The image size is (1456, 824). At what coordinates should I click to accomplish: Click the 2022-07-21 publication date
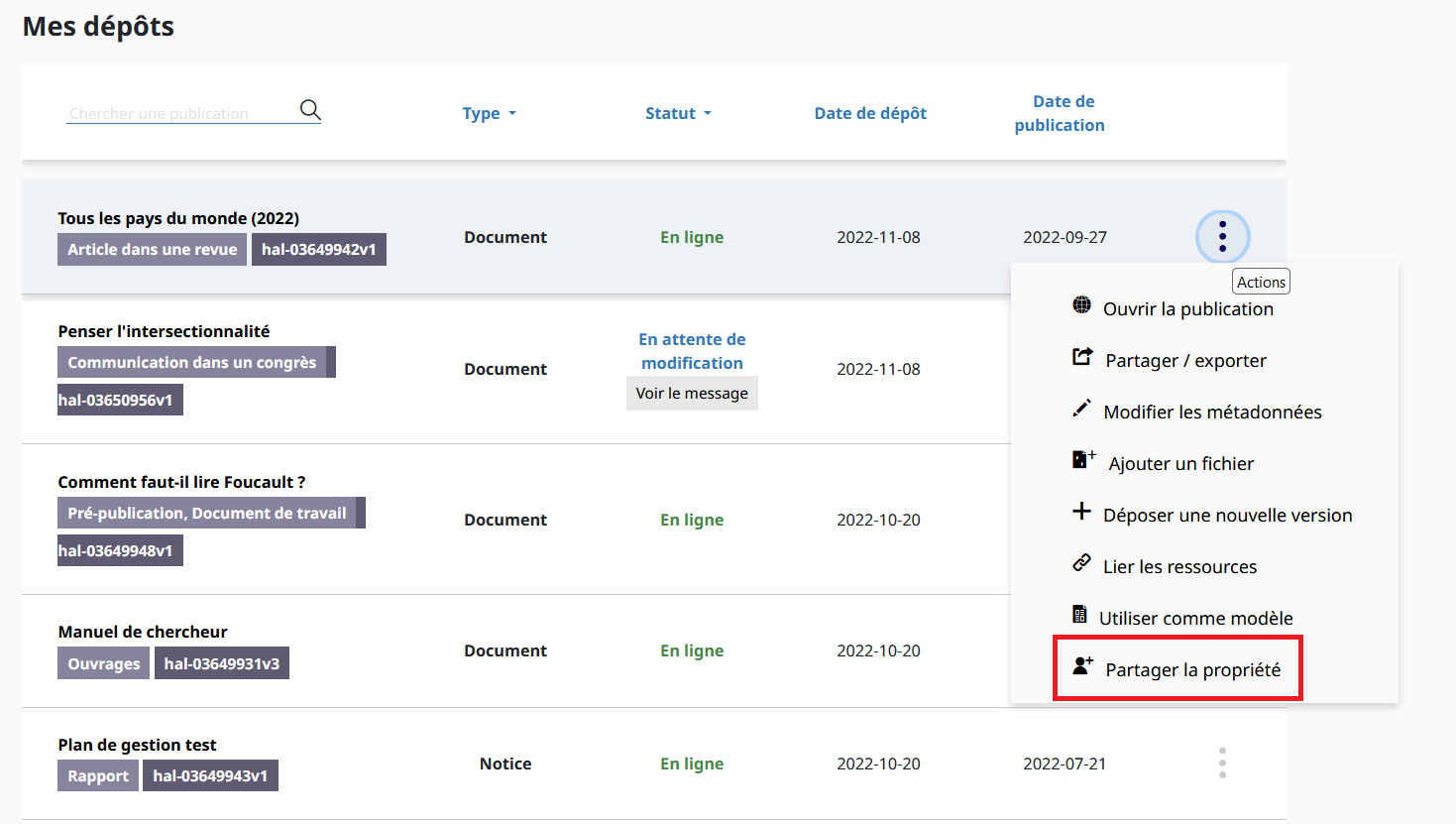pyautogui.click(x=1064, y=764)
